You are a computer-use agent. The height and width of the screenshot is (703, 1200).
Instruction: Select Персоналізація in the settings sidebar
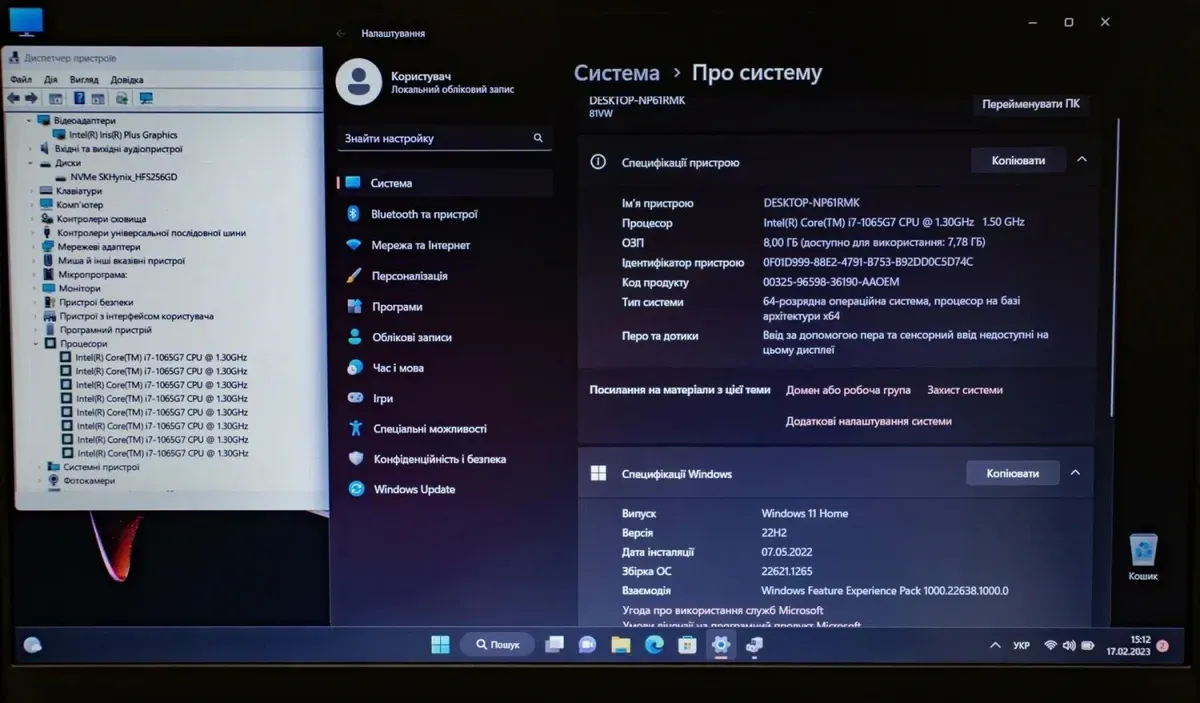coord(408,276)
